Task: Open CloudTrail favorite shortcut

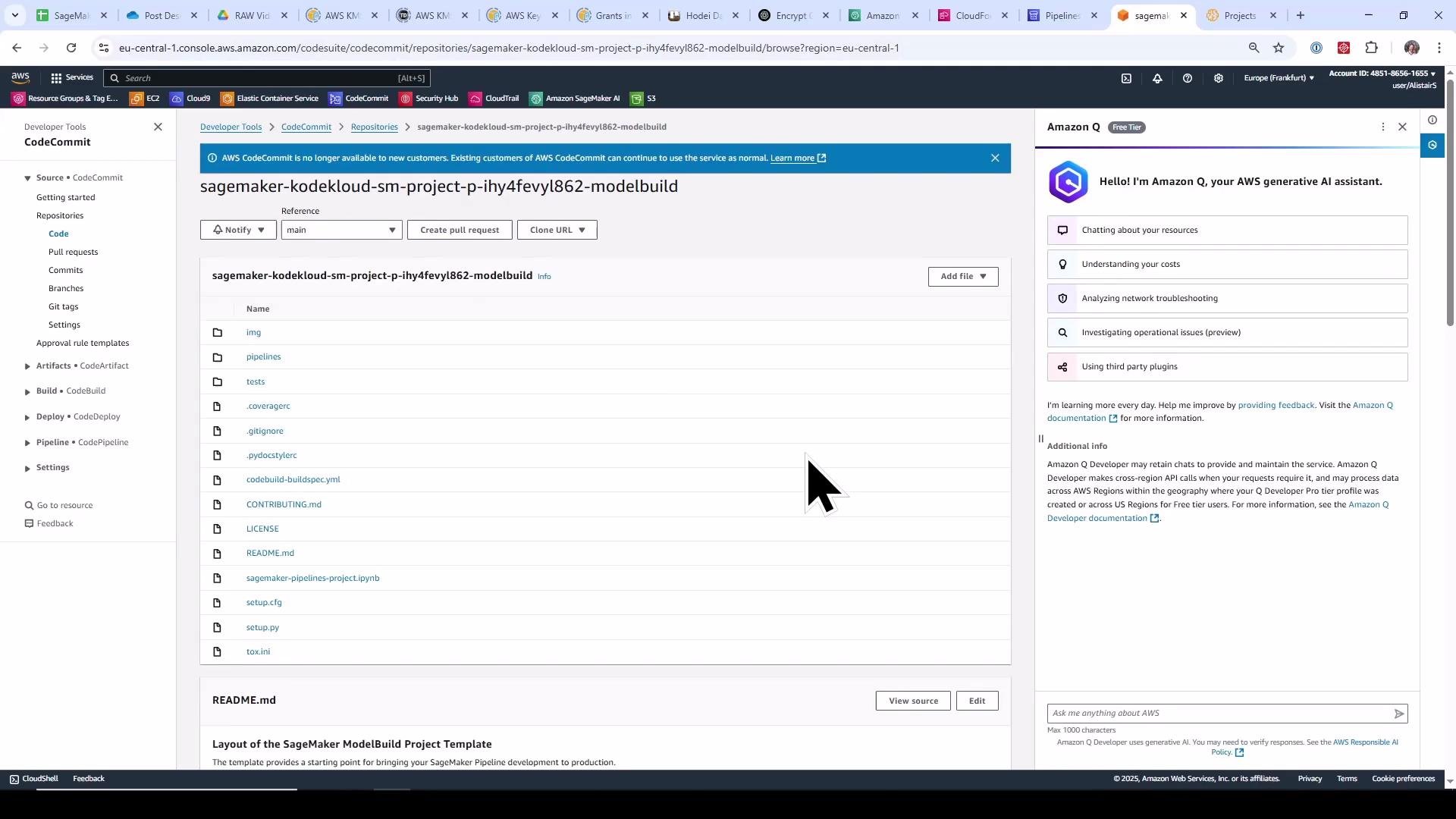Action: [494, 99]
